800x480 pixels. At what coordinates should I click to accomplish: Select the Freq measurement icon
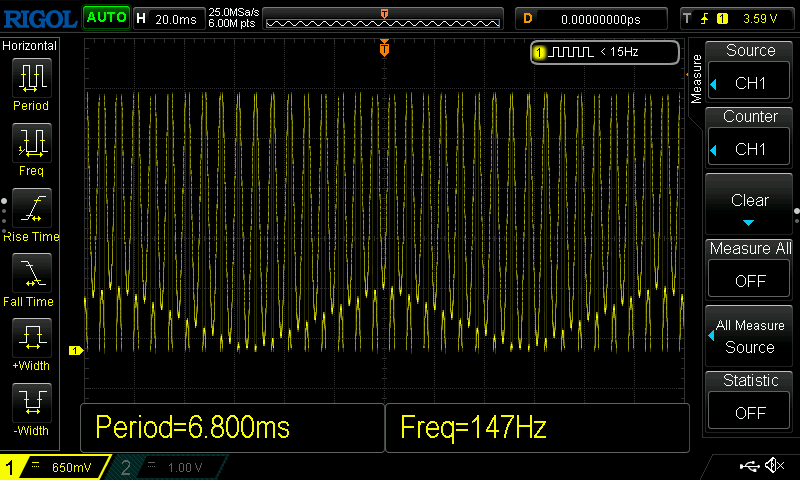(32, 142)
